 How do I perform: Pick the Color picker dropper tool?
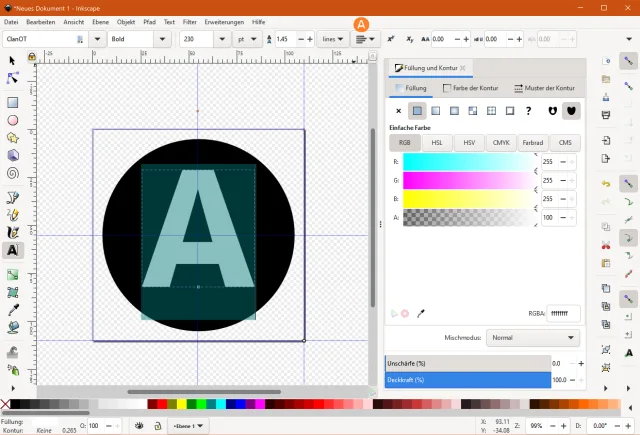pos(13,310)
